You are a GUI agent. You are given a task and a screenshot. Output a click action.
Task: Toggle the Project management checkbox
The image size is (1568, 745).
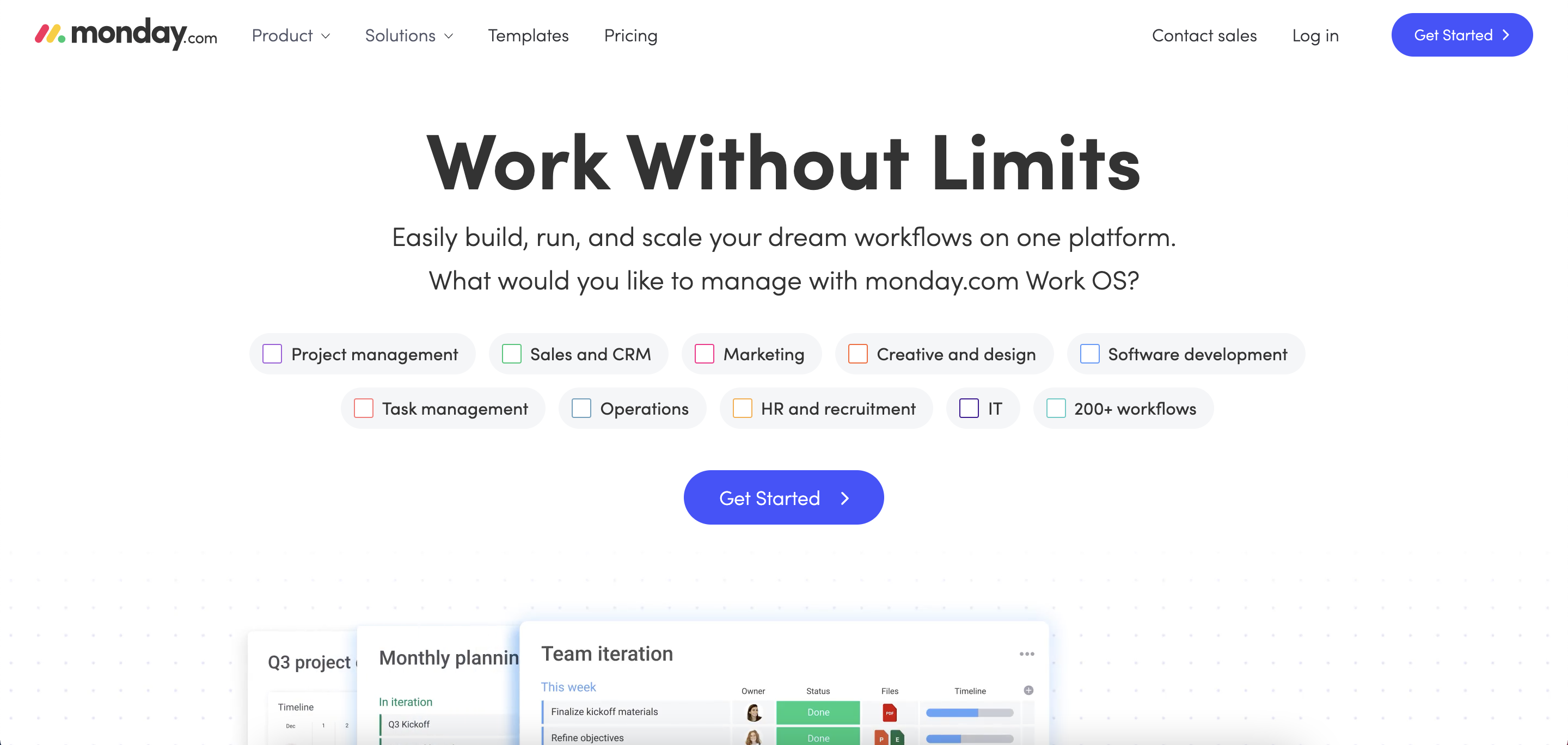click(271, 353)
